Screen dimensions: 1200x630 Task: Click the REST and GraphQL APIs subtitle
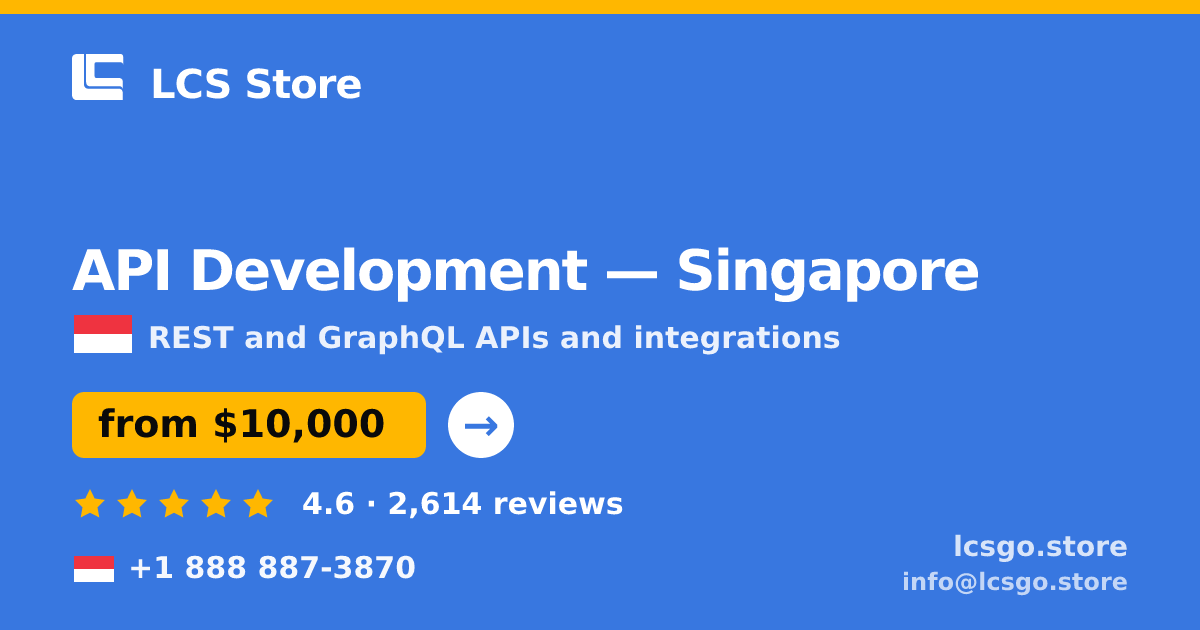tap(494, 338)
